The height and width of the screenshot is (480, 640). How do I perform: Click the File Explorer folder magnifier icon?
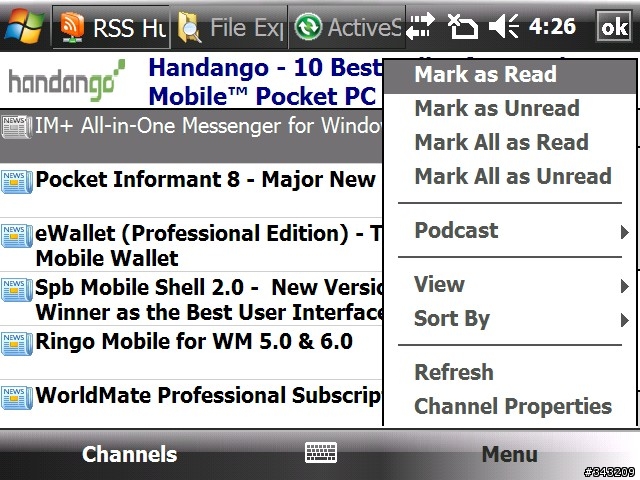pos(189,27)
